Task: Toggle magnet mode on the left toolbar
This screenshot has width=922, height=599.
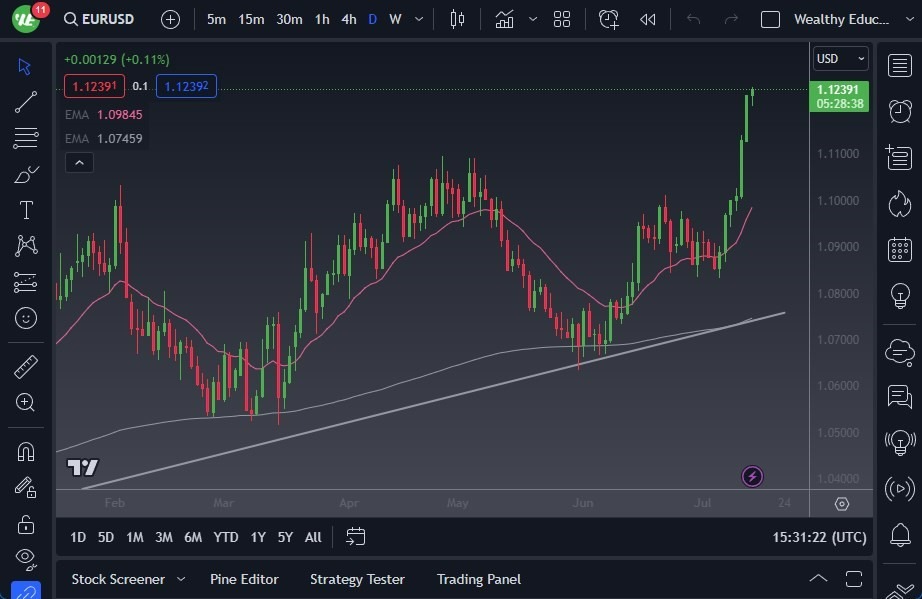Action: point(26,451)
